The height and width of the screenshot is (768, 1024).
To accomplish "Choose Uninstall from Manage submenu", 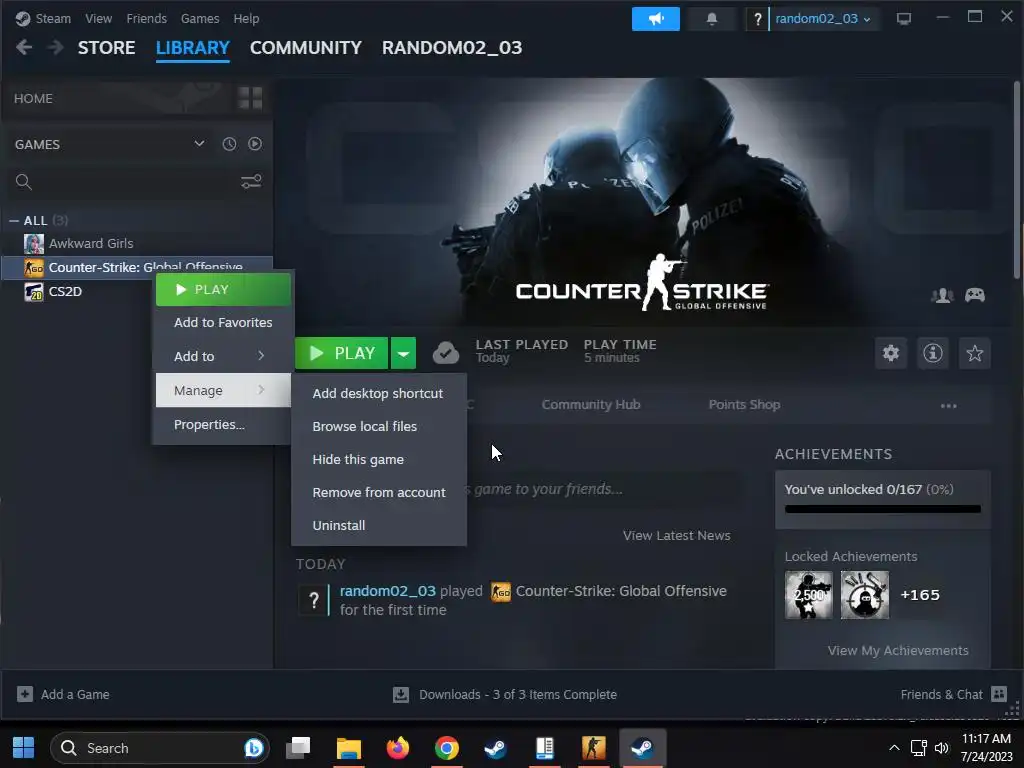I will click(378, 525).
